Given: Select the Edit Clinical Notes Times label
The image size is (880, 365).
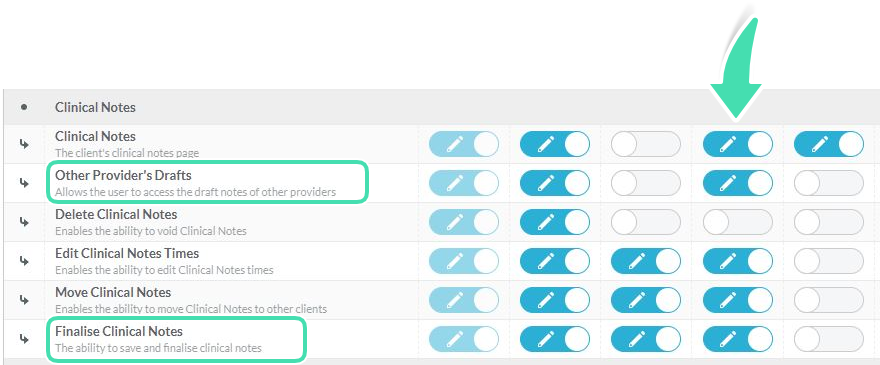Looking at the screenshot, I should pos(127,253).
